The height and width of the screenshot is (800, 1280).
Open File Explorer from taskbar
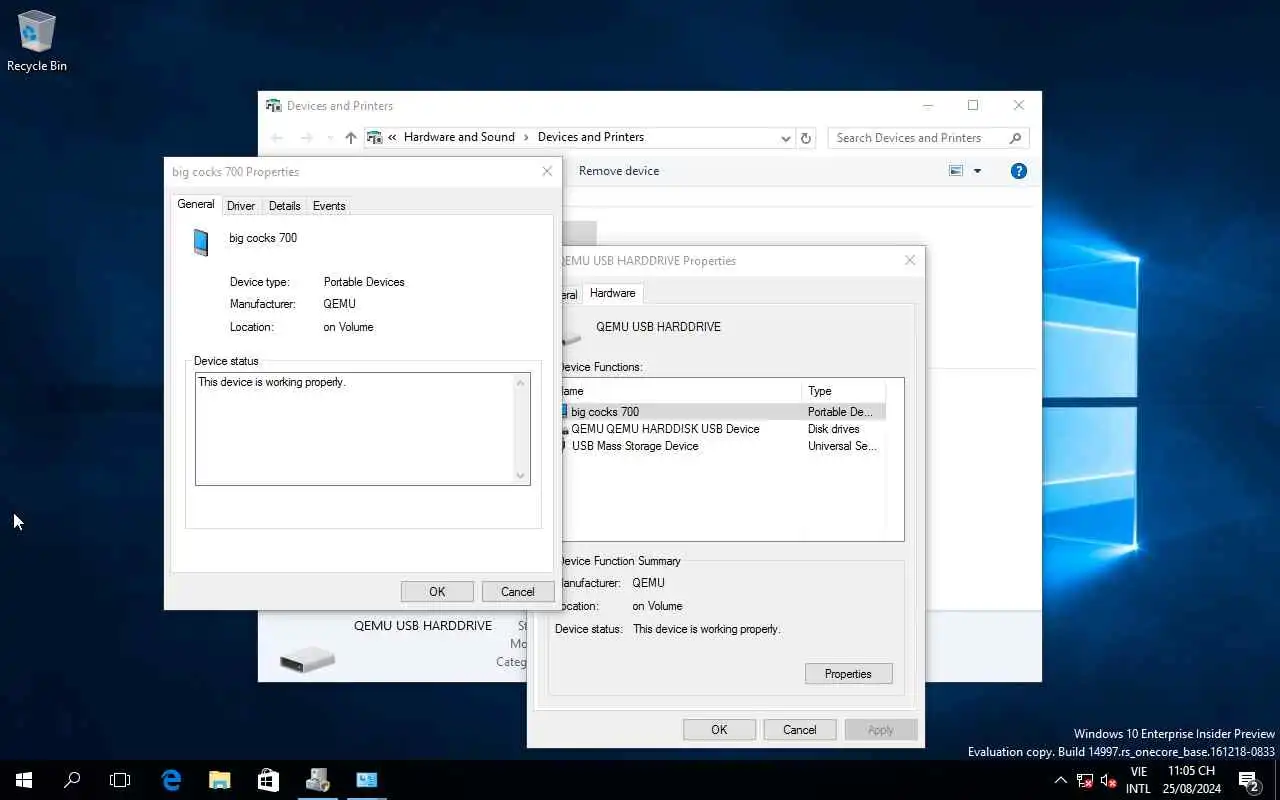point(219,780)
